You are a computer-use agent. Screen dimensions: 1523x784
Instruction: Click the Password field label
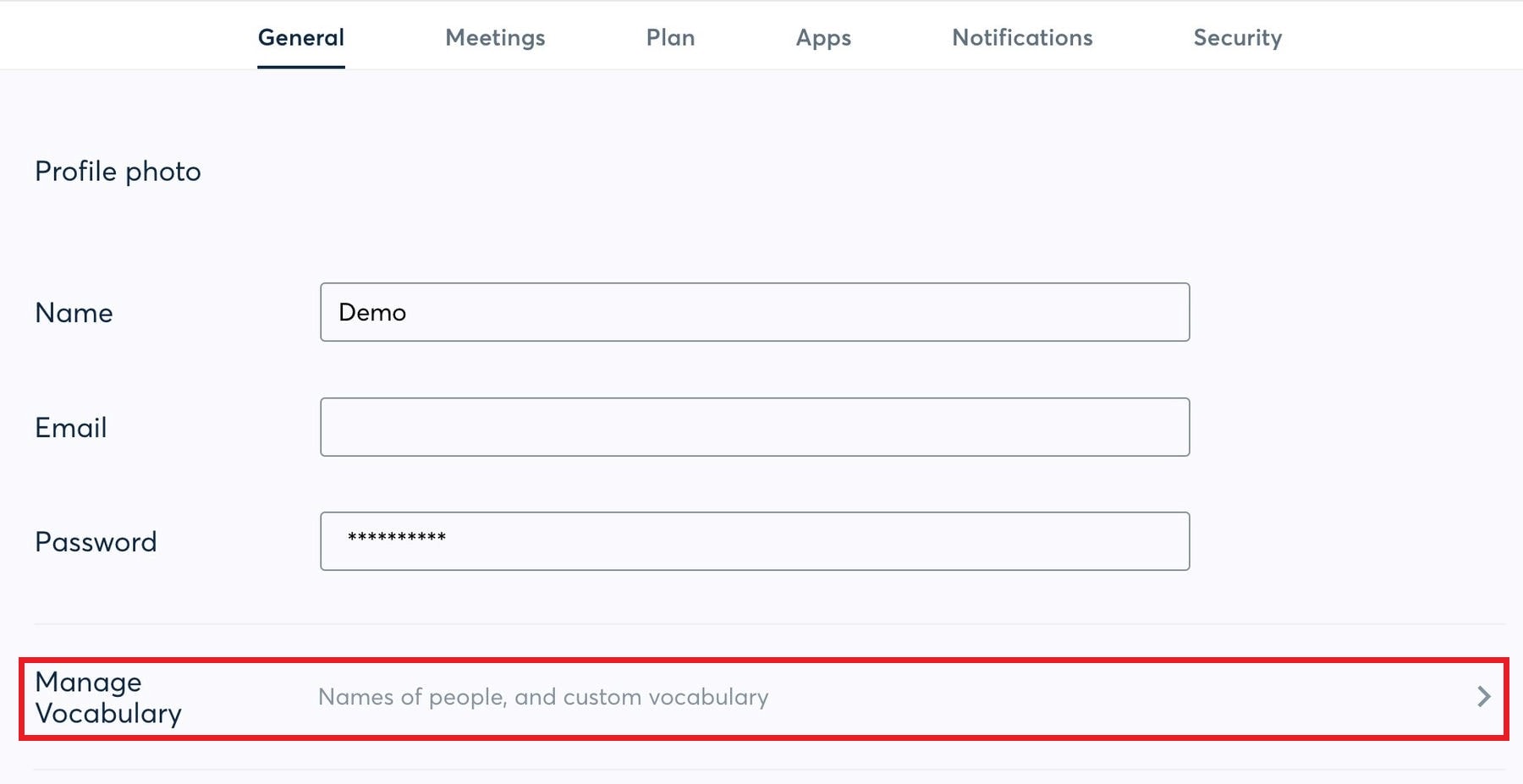click(x=96, y=542)
